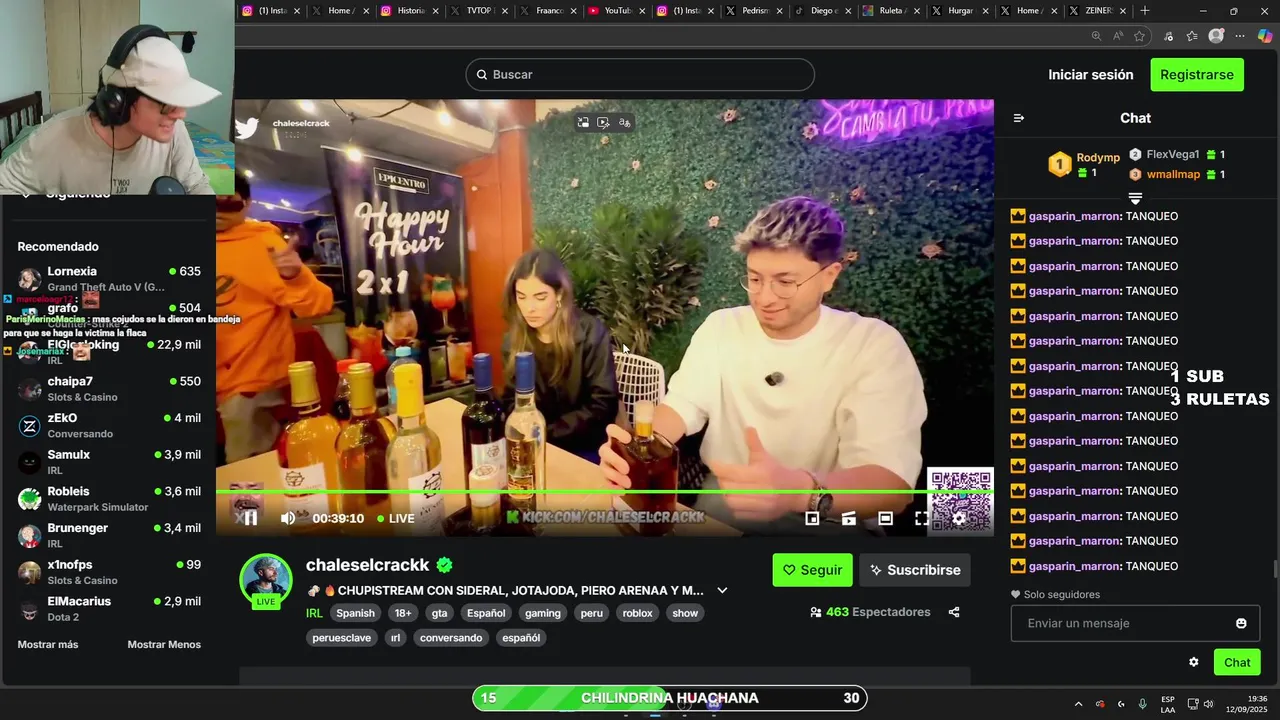Open FlexVega1 gifter profile
The image size is (1280, 720).
[1176, 154]
